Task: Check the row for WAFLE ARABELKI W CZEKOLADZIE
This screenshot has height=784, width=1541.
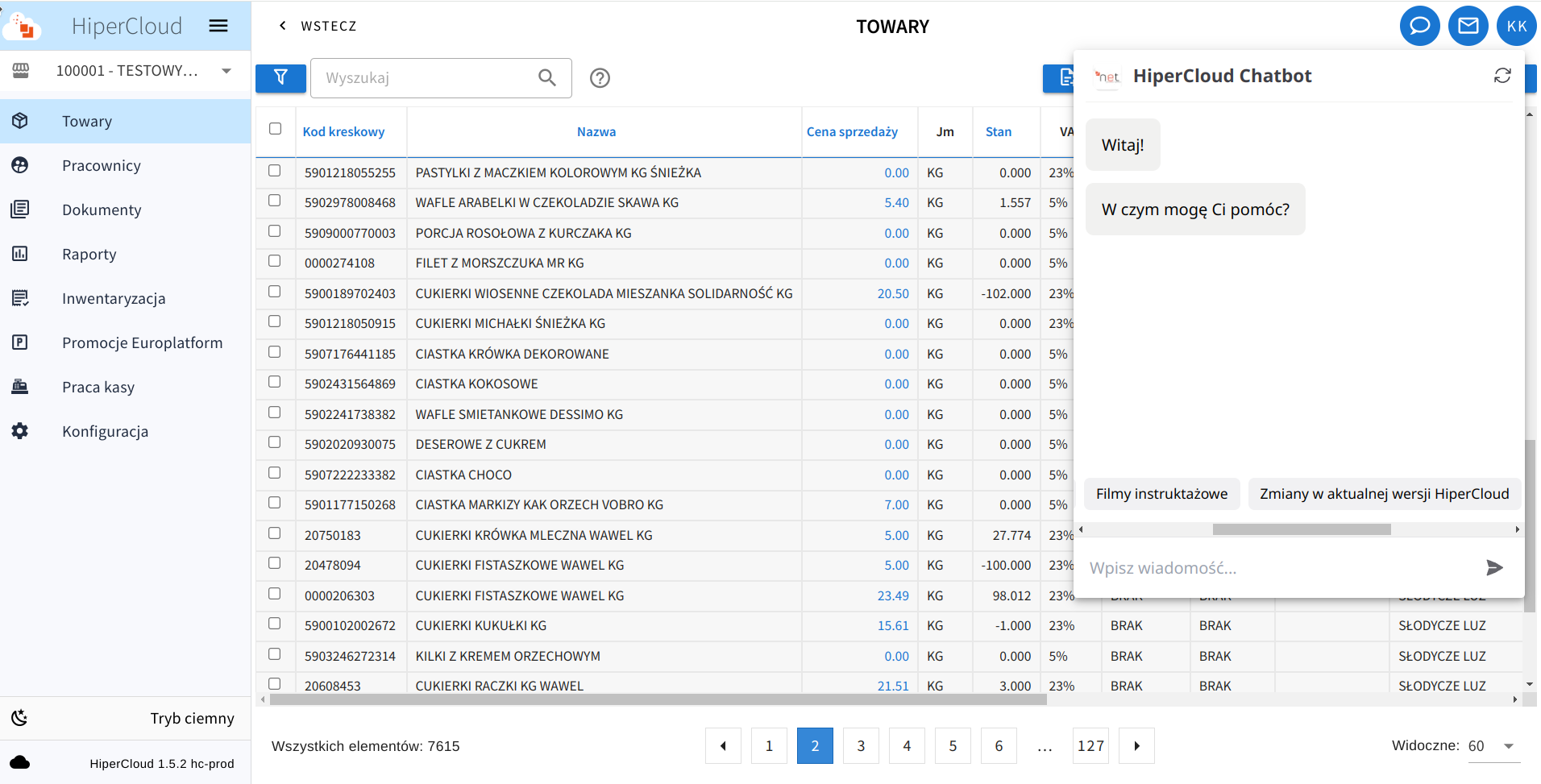Action: tap(275, 201)
